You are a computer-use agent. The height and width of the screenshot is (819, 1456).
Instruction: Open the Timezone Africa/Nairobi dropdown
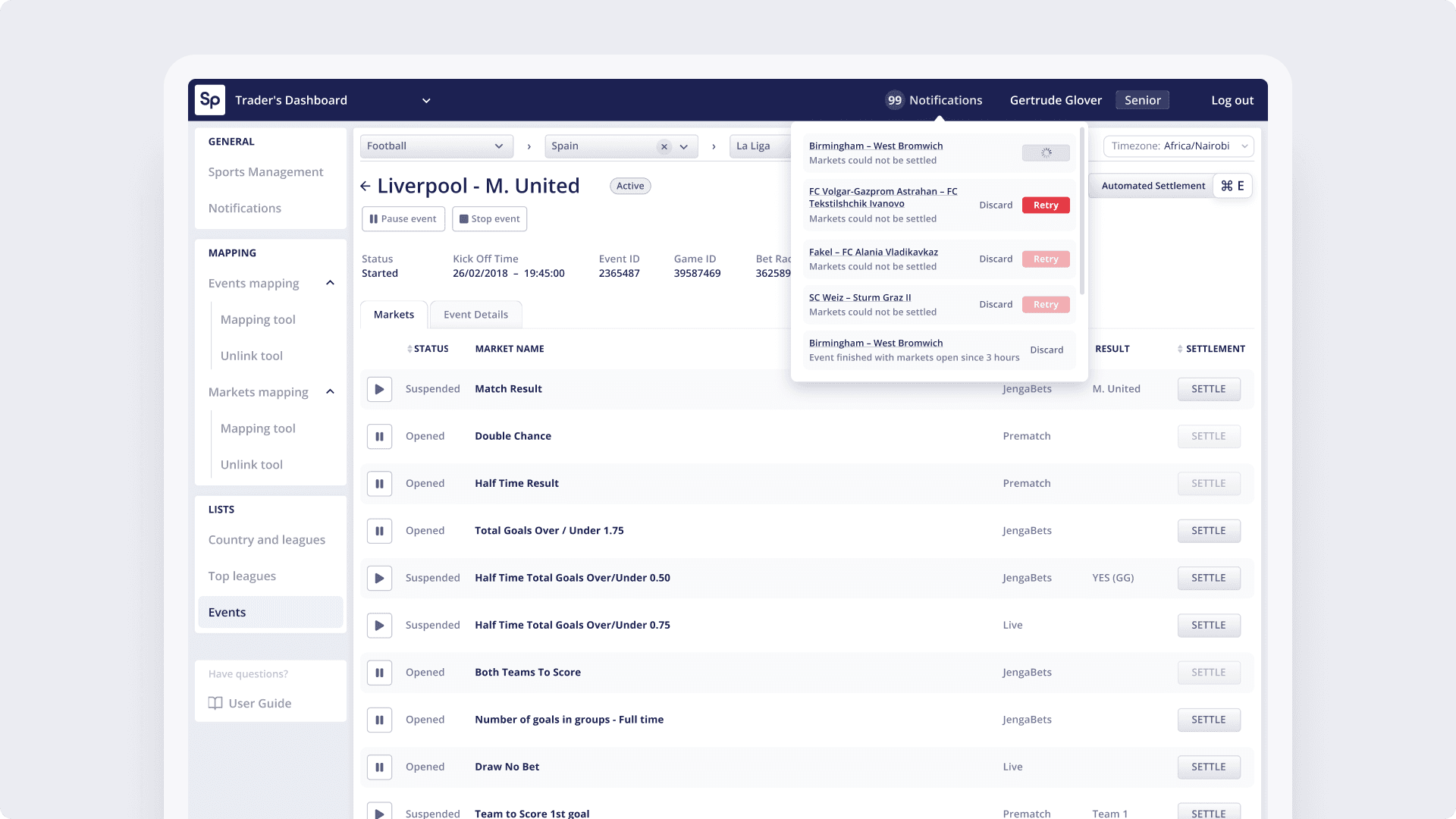tap(1178, 146)
